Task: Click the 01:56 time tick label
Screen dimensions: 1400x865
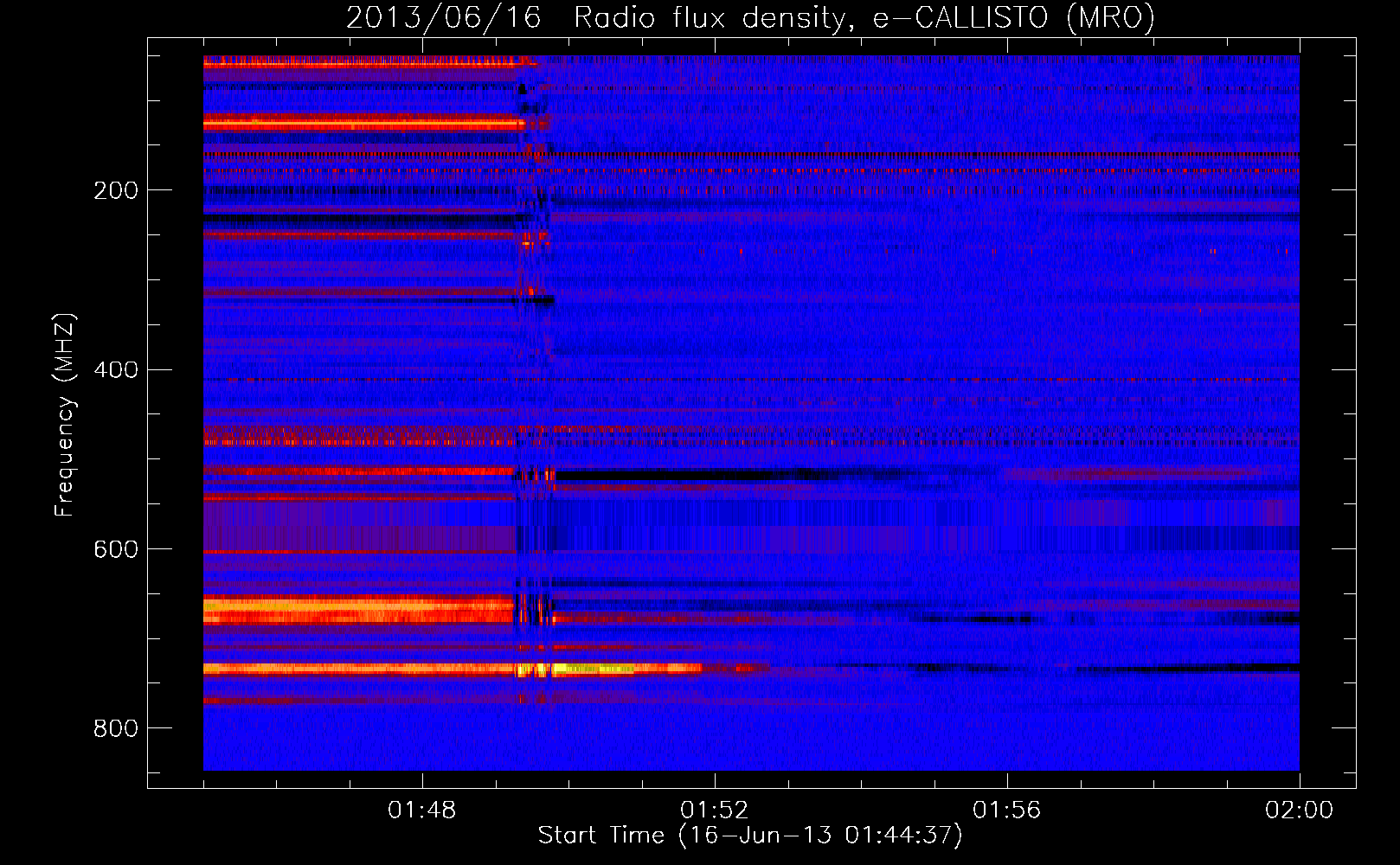Action: tap(1007, 811)
